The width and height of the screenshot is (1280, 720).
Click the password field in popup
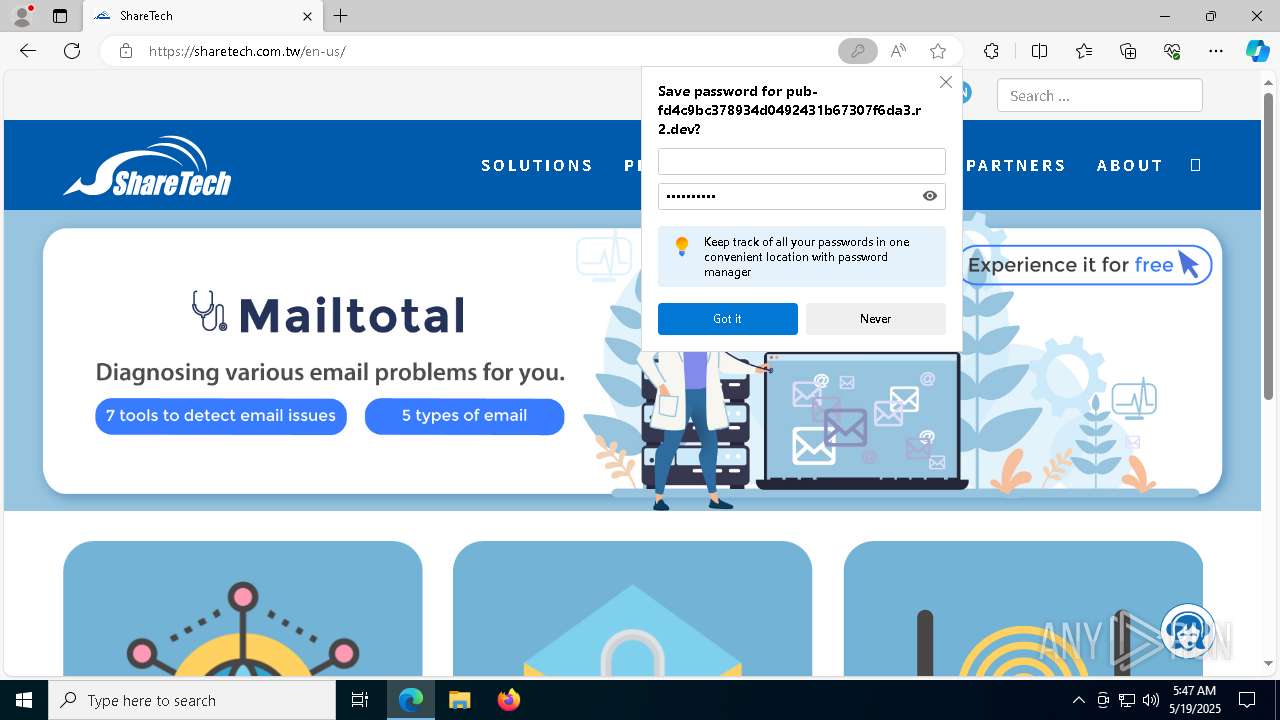tap(801, 196)
